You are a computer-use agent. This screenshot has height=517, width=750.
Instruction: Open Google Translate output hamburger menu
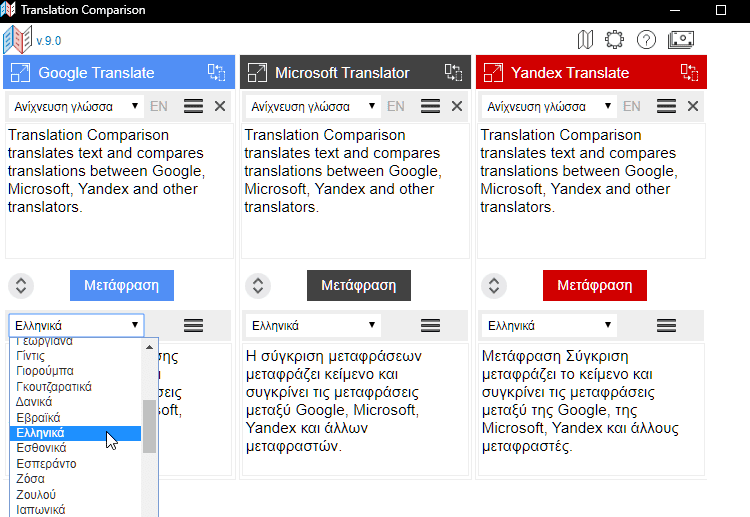193,326
